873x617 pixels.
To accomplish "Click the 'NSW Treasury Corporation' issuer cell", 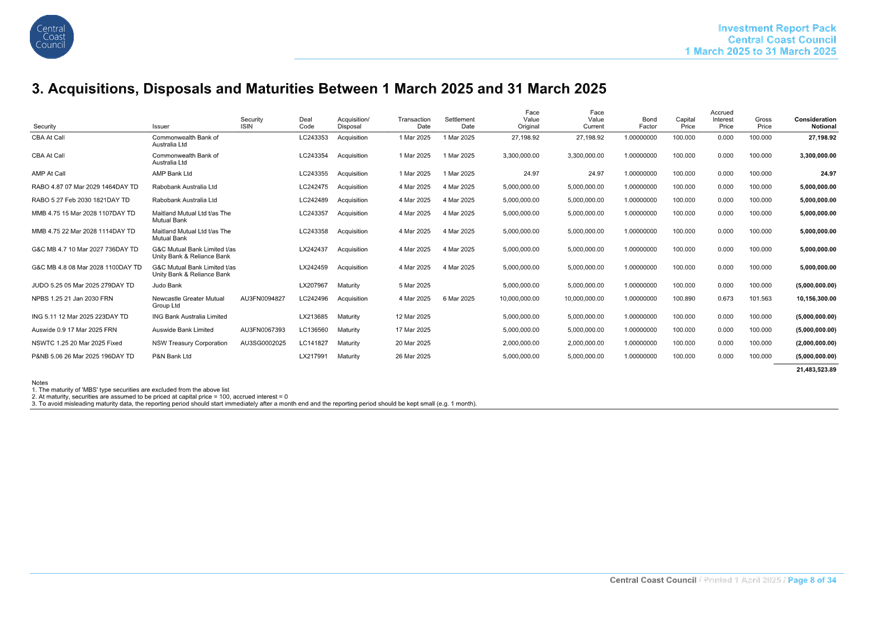I will click(190, 344).
